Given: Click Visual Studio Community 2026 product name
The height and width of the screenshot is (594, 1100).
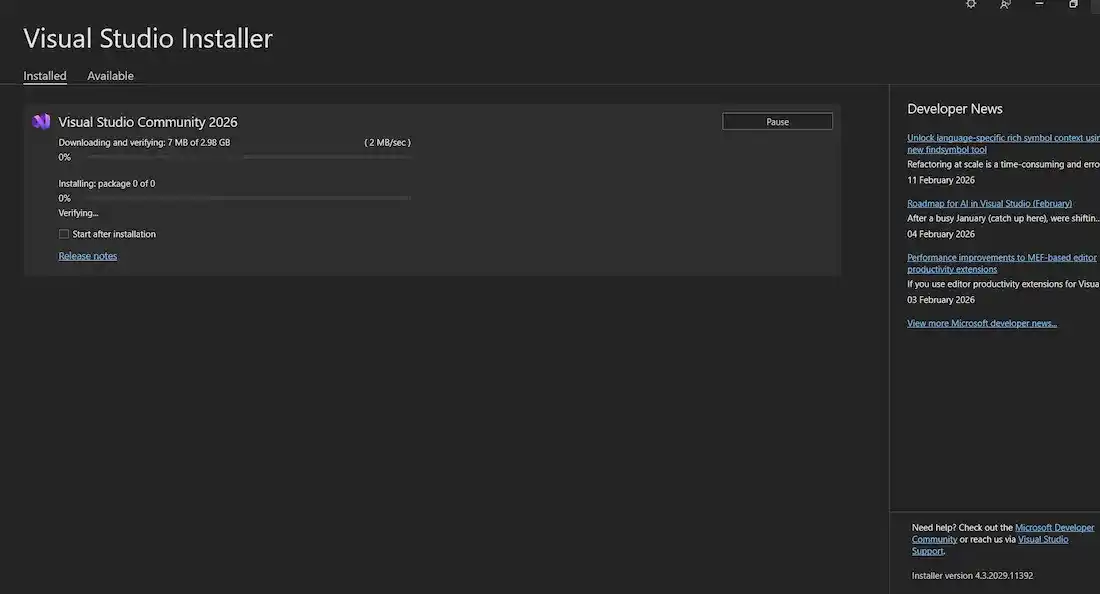Looking at the screenshot, I should (x=148, y=122).
